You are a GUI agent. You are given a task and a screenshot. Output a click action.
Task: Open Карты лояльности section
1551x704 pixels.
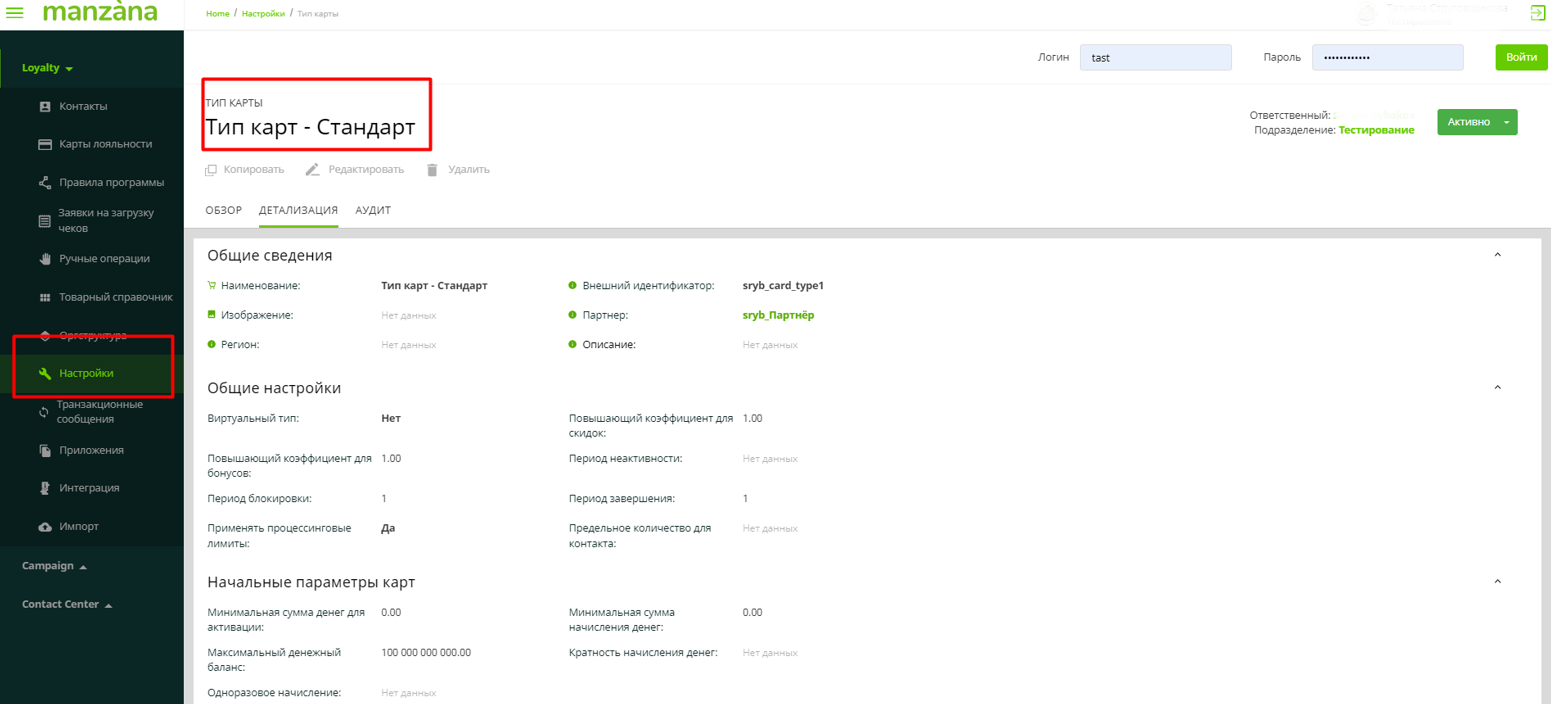click(x=105, y=144)
